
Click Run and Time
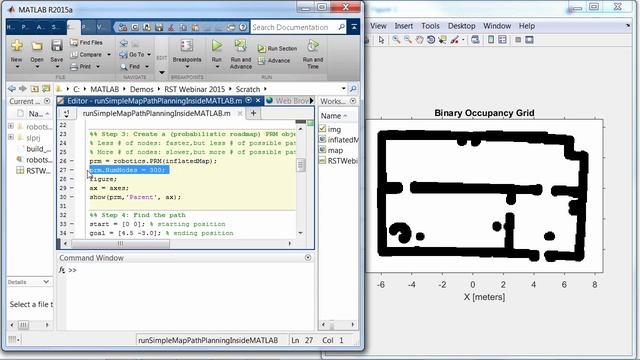pos(313,54)
